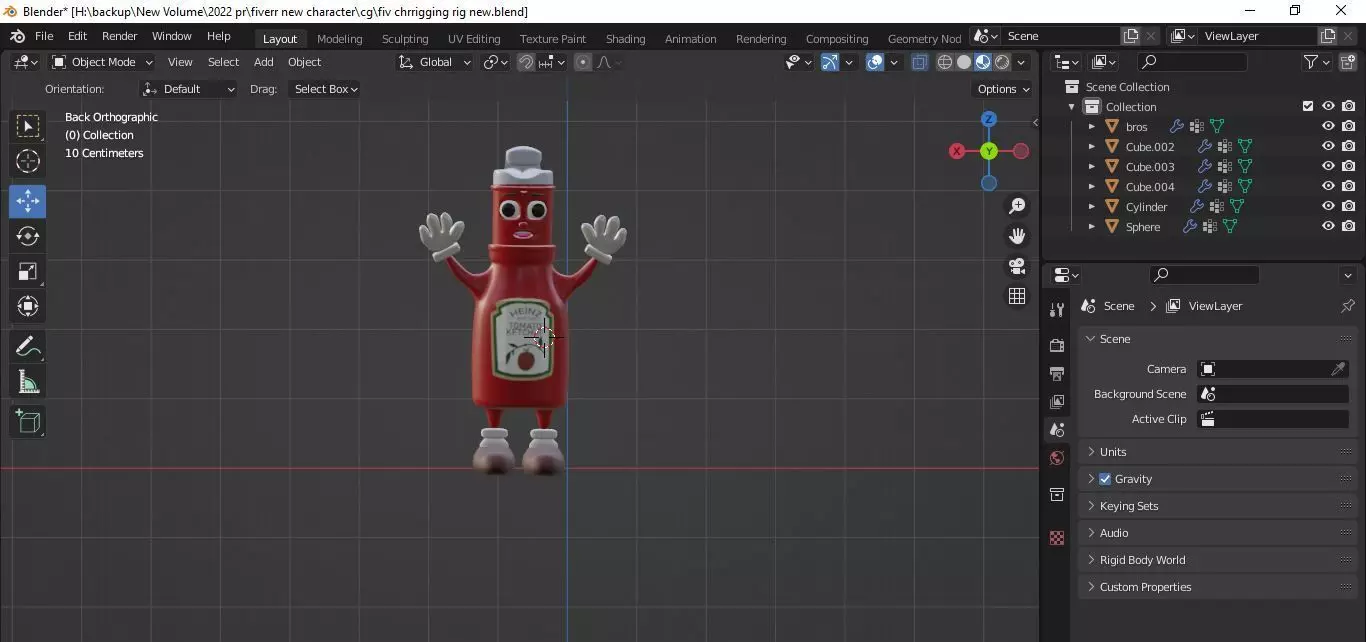The image size is (1366, 642).
Task: Open the Select Box drag dropdown
Action: tap(324, 89)
